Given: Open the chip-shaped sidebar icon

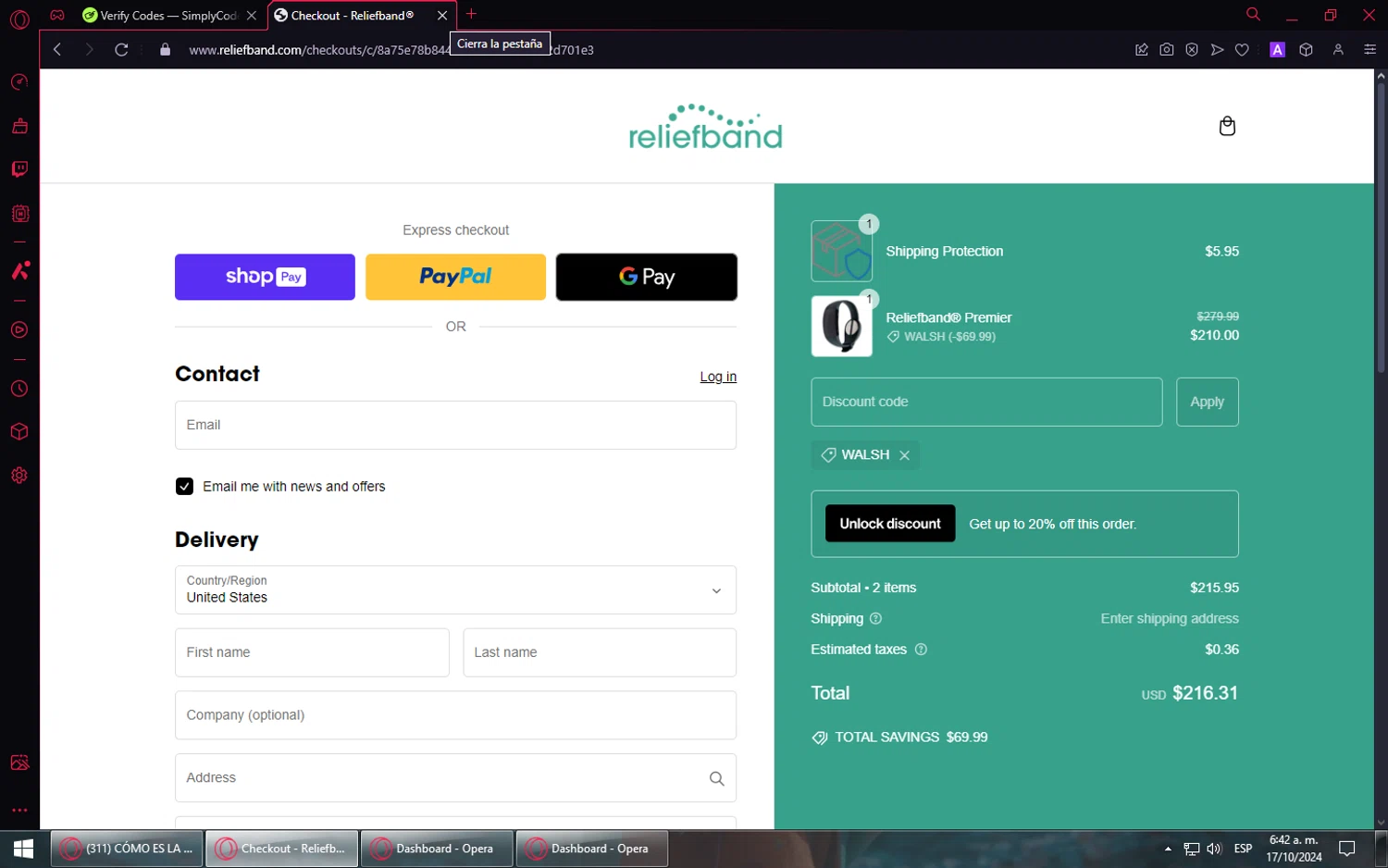Looking at the screenshot, I should point(19,214).
